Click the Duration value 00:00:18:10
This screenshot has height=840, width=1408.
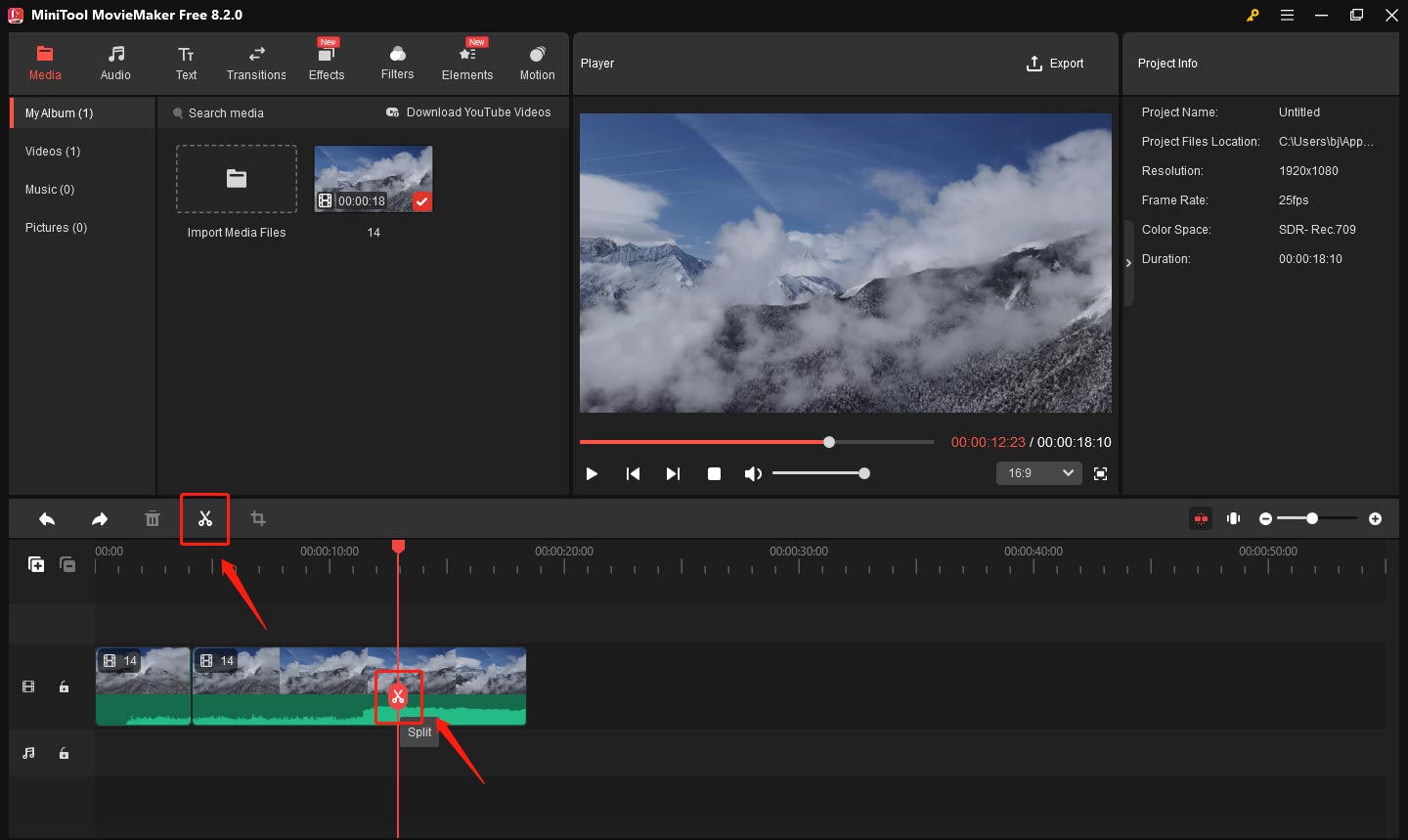(x=1310, y=259)
